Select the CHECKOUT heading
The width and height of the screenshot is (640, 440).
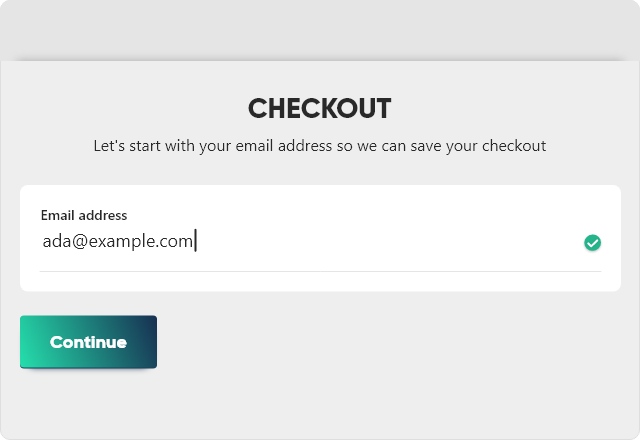click(x=319, y=108)
